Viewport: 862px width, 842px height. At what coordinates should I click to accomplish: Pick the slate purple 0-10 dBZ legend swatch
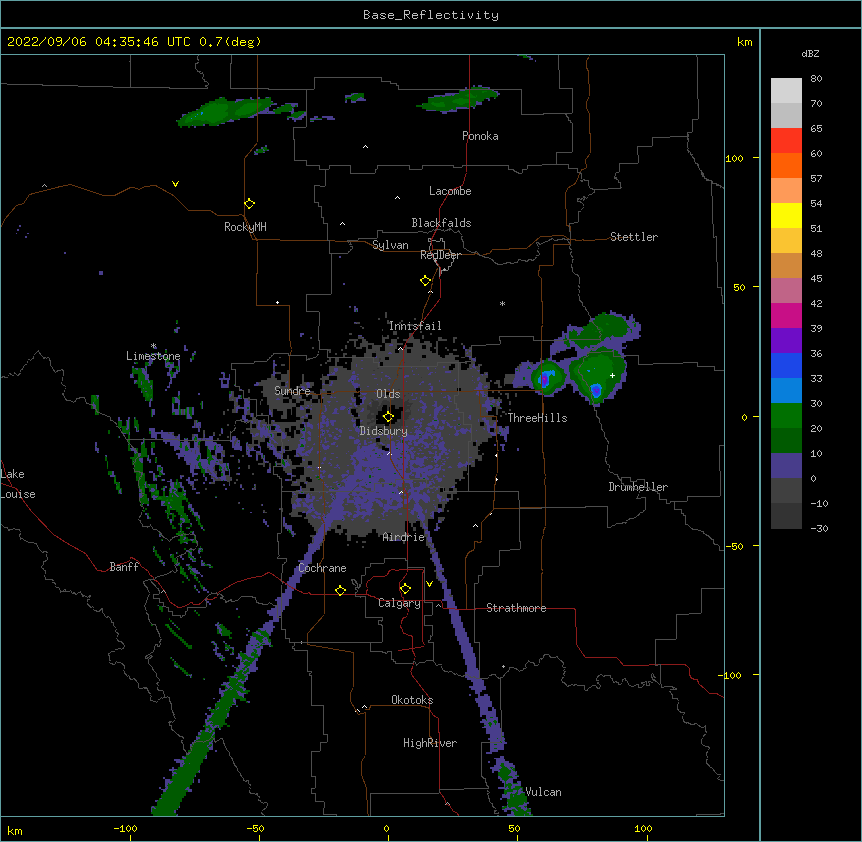click(x=786, y=466)
